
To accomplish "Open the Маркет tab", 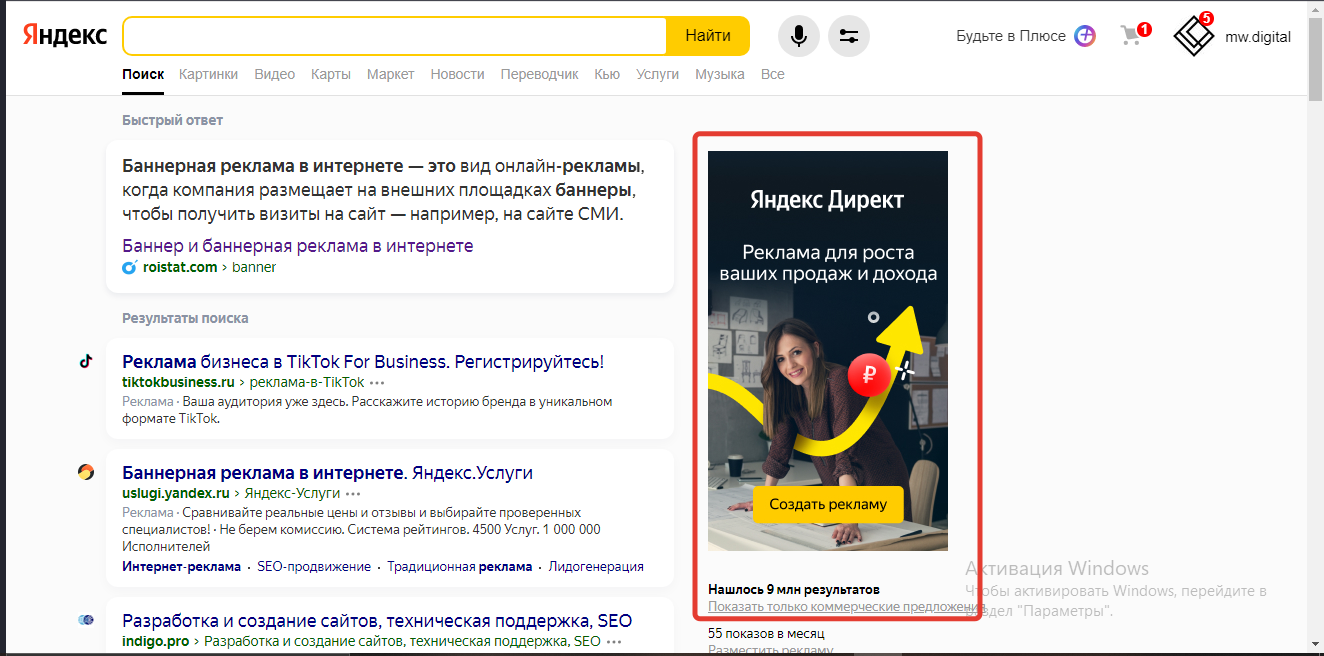I will [390, 74].
